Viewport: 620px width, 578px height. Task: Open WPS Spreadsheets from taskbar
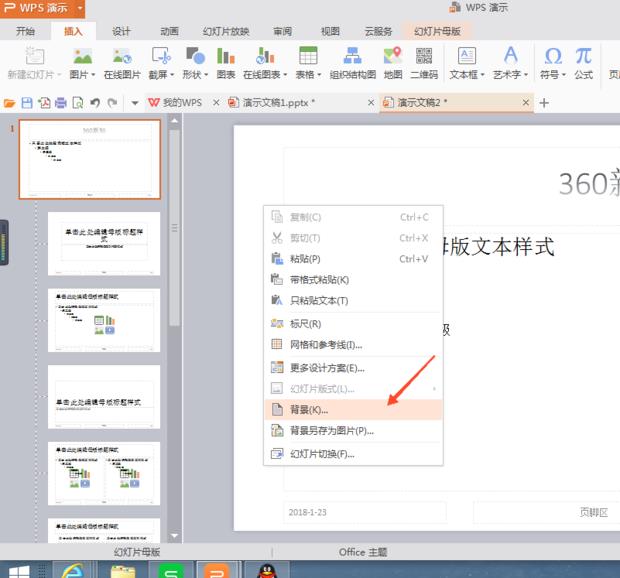point(171,570)
